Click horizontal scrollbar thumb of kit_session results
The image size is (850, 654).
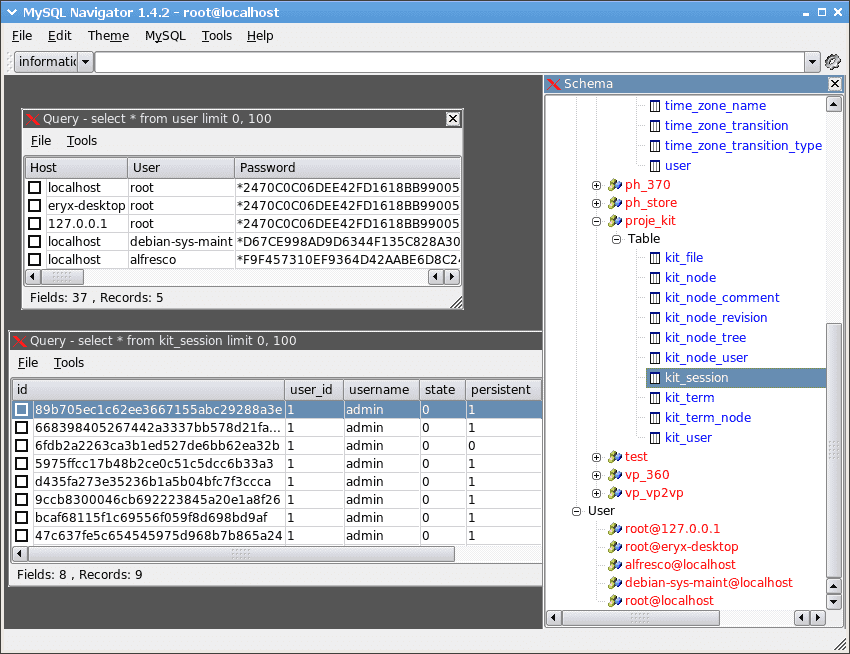pos(241,554)
